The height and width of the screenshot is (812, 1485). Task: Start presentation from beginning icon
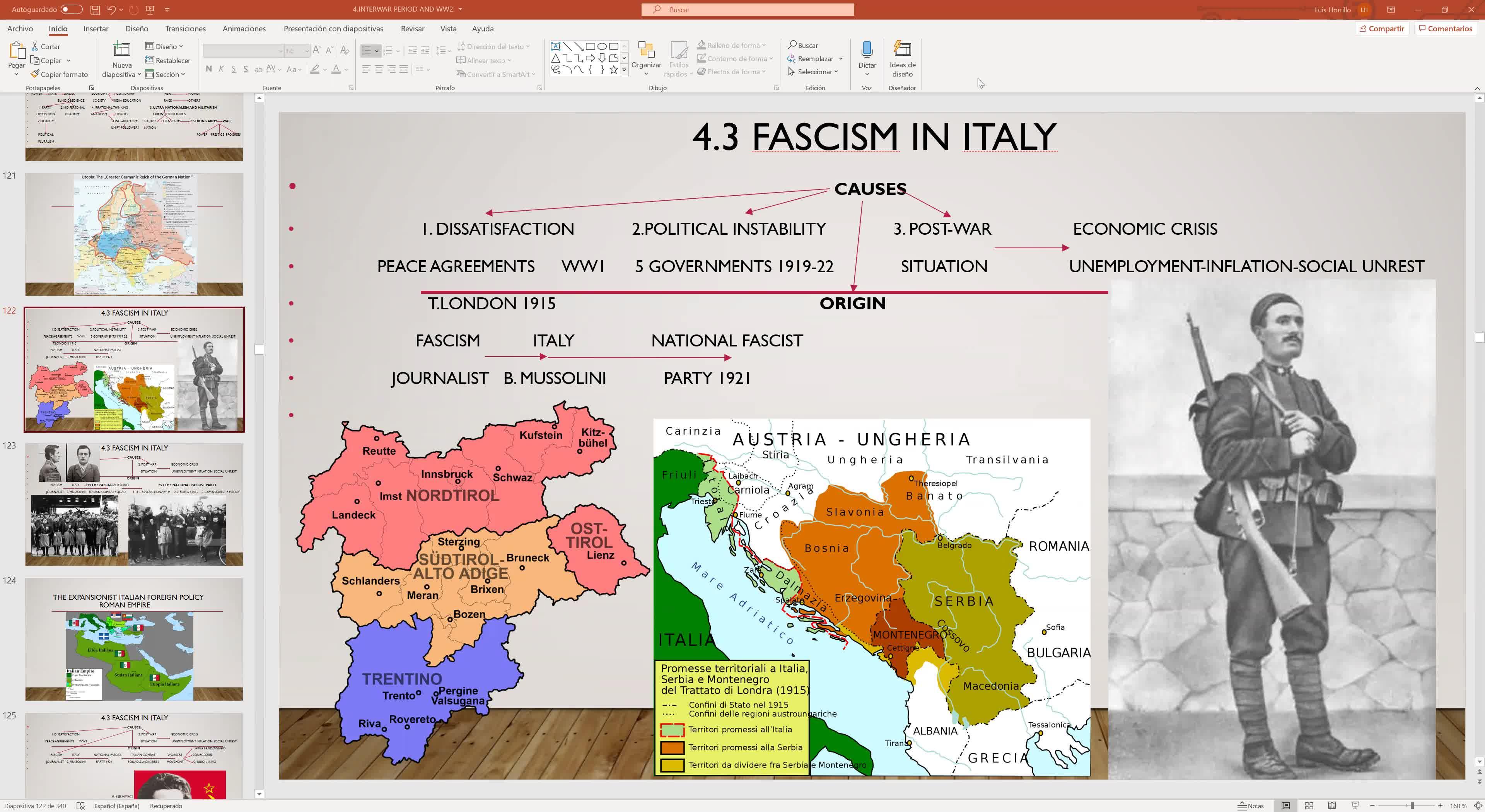[x=150, y=9]
